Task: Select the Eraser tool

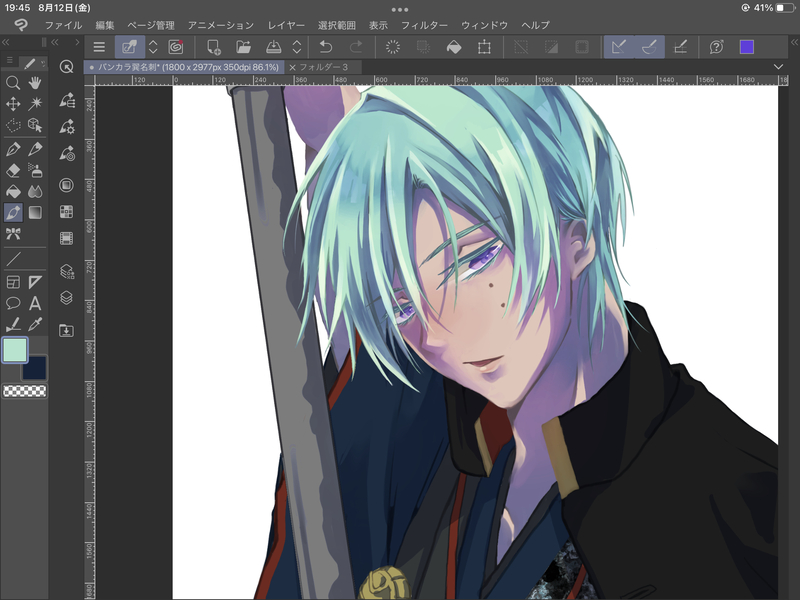Action: pyautogui.click(x=13, y=170)
